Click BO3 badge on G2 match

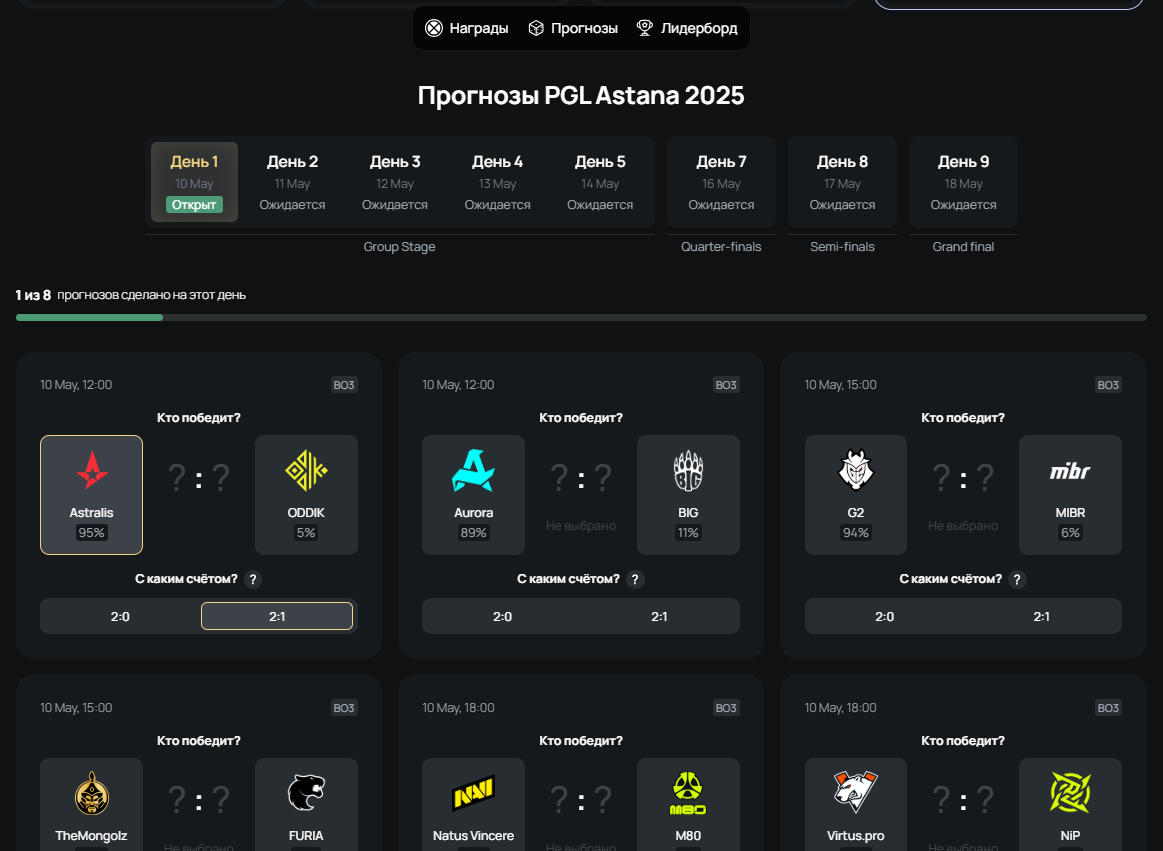click(1108, 385)
